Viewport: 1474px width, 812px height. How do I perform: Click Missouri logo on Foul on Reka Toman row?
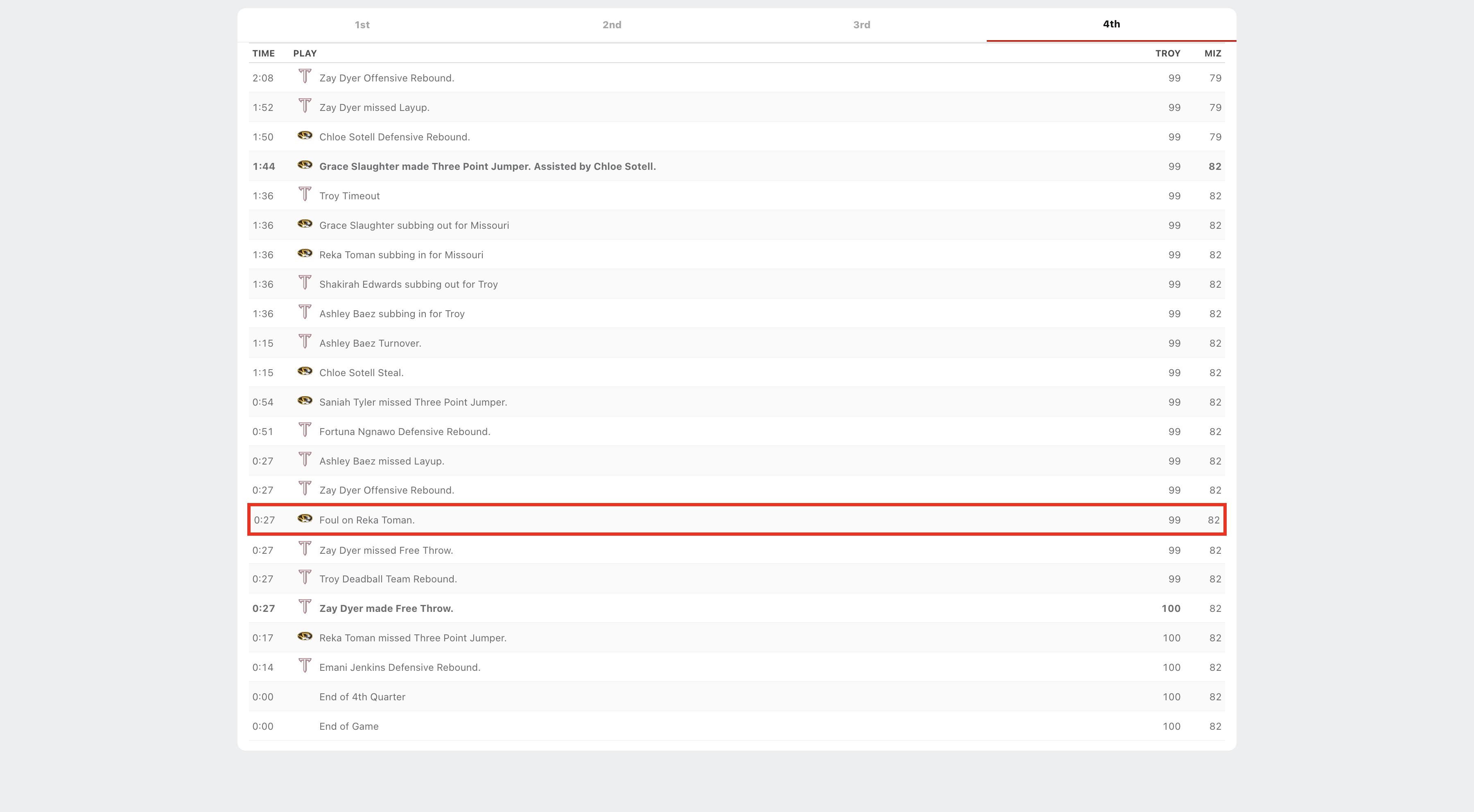304,519
